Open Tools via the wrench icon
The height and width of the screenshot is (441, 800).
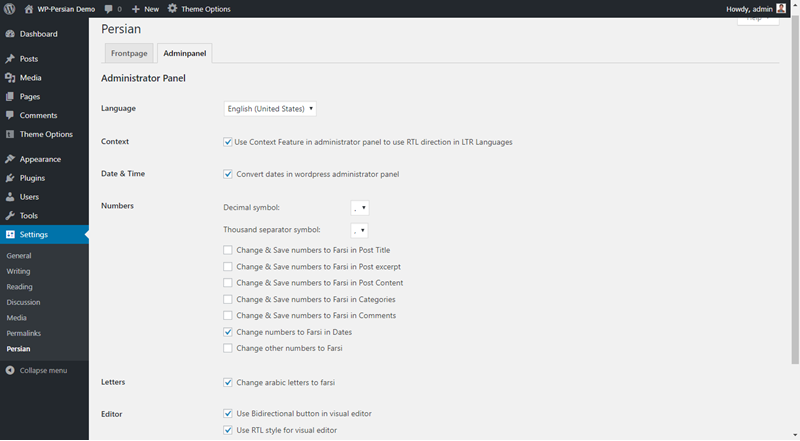10,215
